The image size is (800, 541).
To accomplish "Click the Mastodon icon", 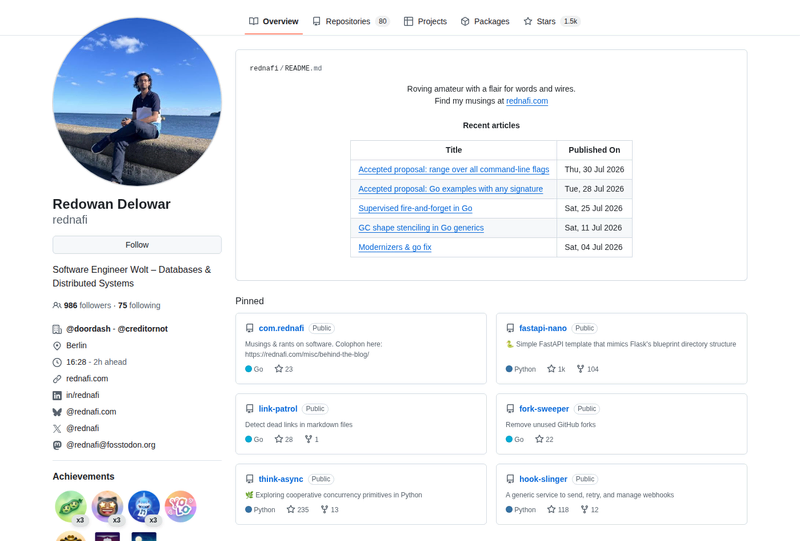I will click(57, 445).
